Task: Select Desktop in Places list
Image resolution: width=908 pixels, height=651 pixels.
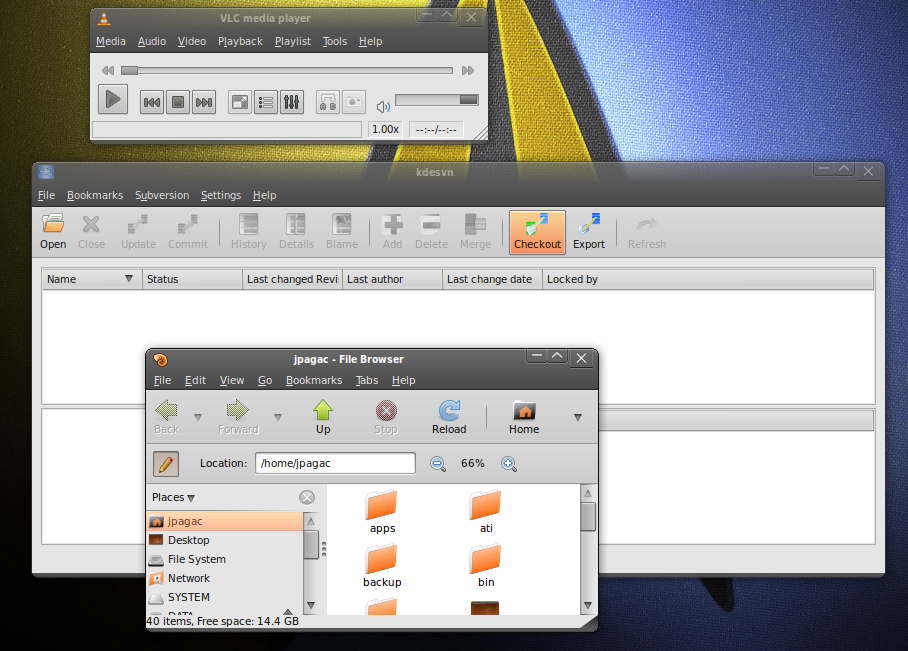Action: tap(225, 540)
